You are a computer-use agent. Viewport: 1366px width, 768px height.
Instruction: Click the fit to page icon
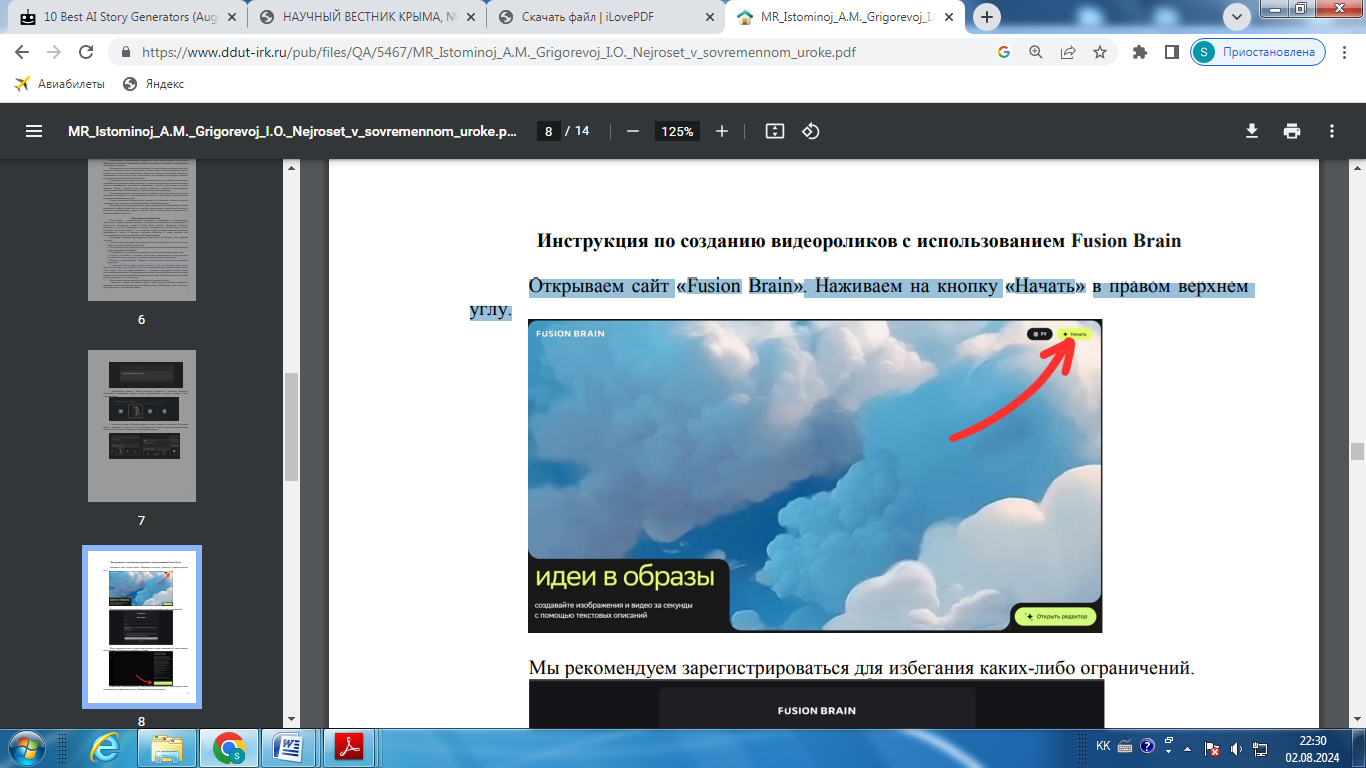[774, 131]
